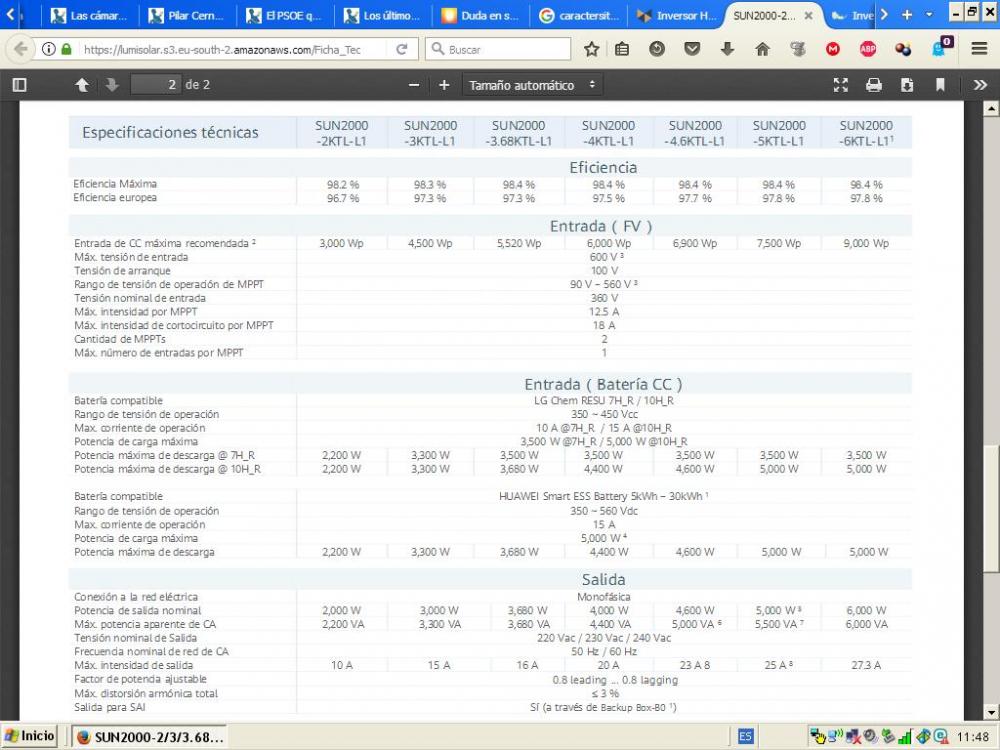Switch to the 'El PSOE q...' tab
The image size is (1000, 750).
coord(284,16)
